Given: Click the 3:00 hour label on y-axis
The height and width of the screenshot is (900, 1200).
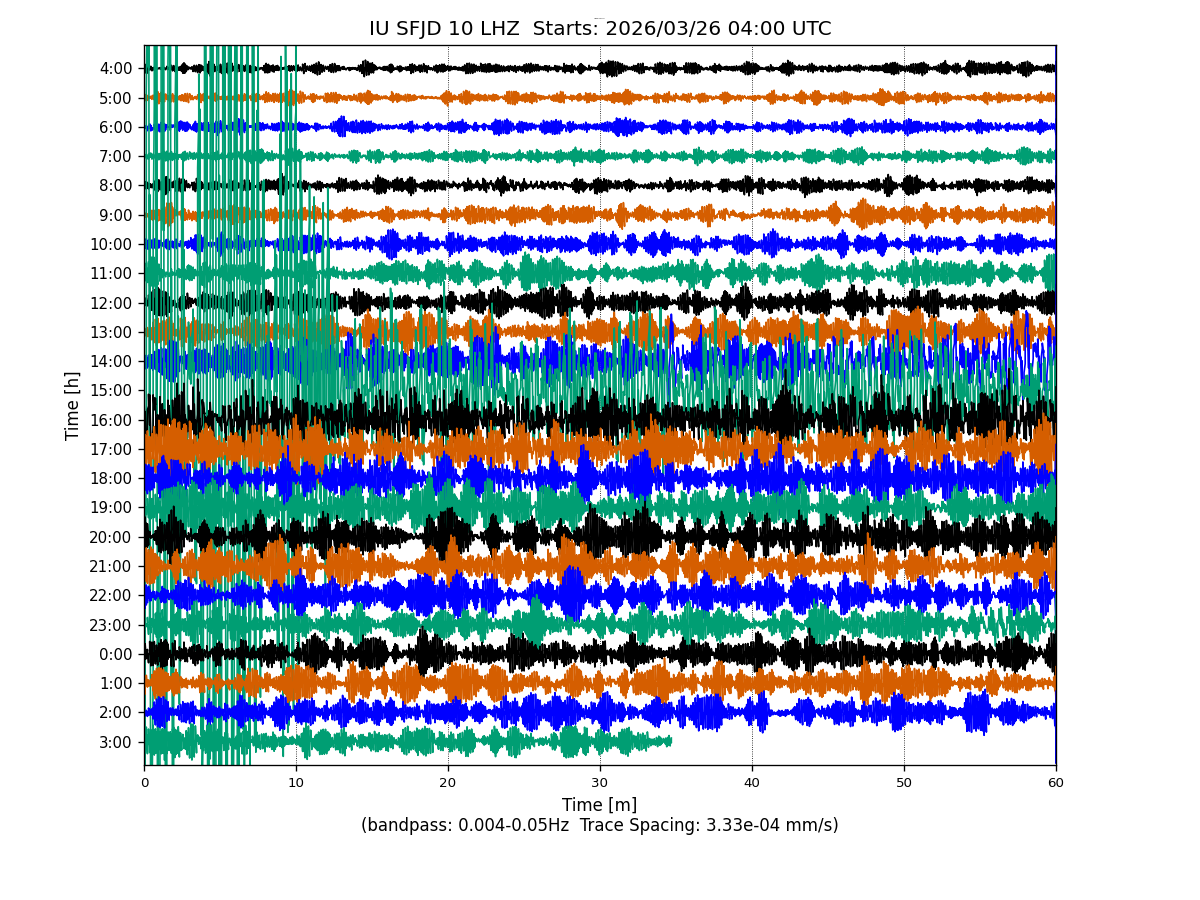Looking at the screenshot, I should [116, 742].
